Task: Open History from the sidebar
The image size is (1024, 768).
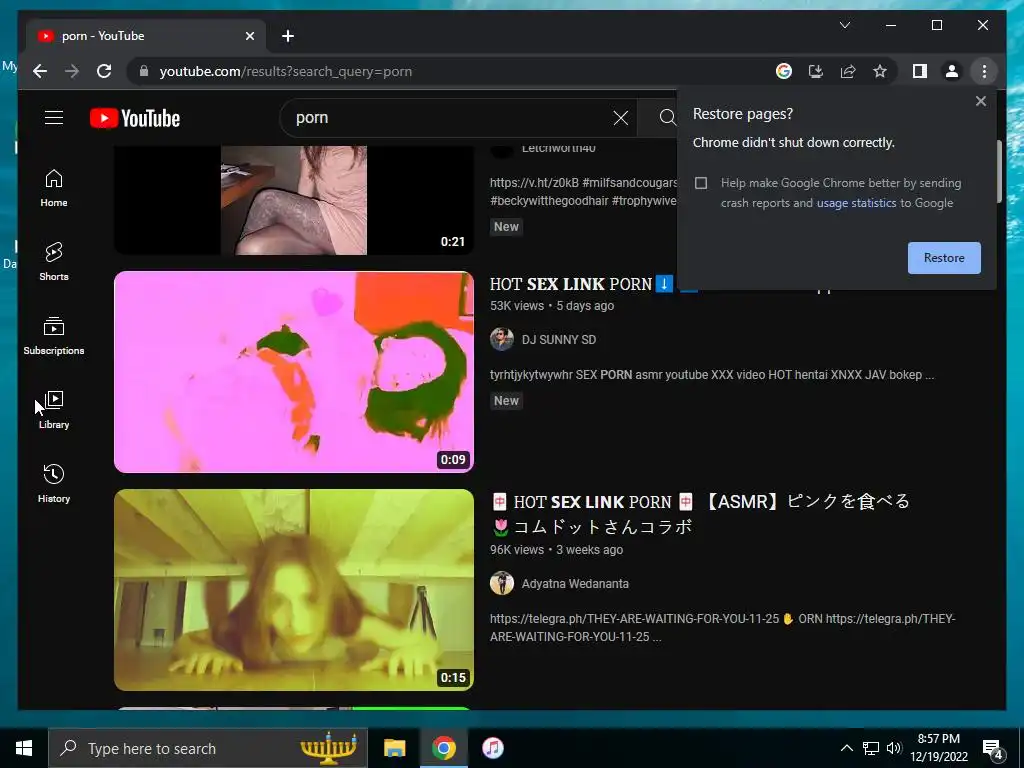Action: pyautogui.click(x=54, y=483)
